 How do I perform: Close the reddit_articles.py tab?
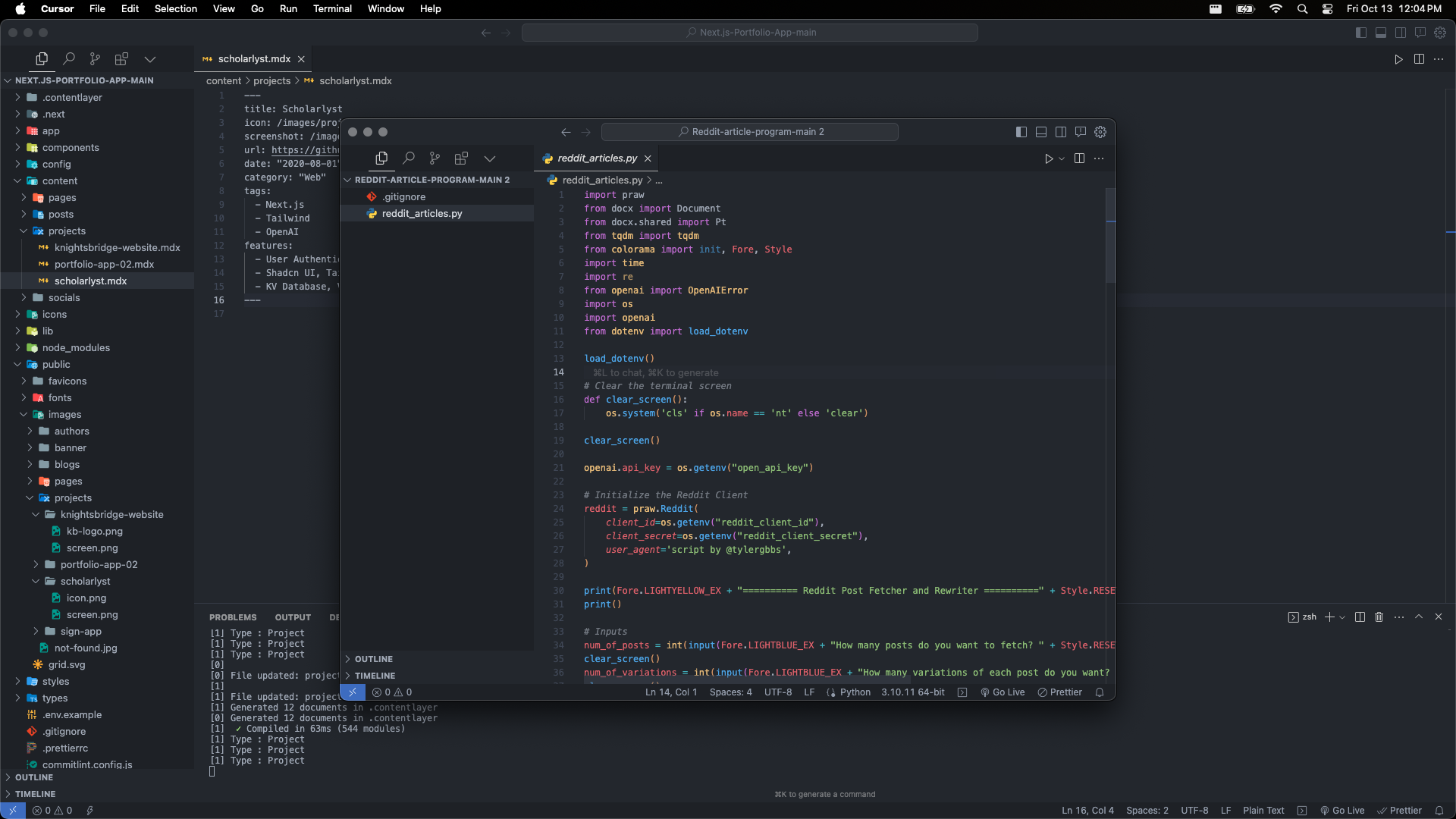click(x=648, y=158)
